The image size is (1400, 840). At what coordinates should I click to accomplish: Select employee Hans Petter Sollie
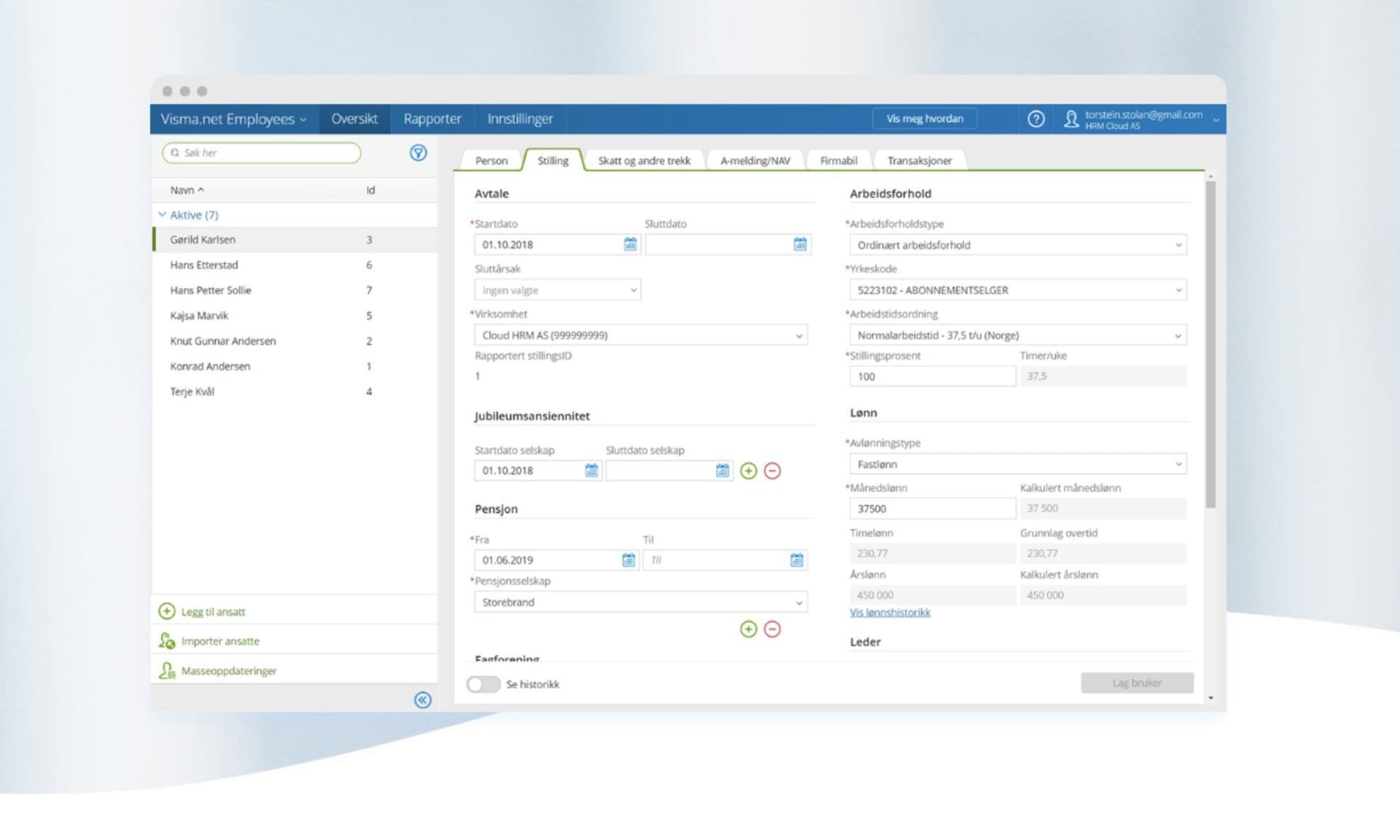click(295, 290)
